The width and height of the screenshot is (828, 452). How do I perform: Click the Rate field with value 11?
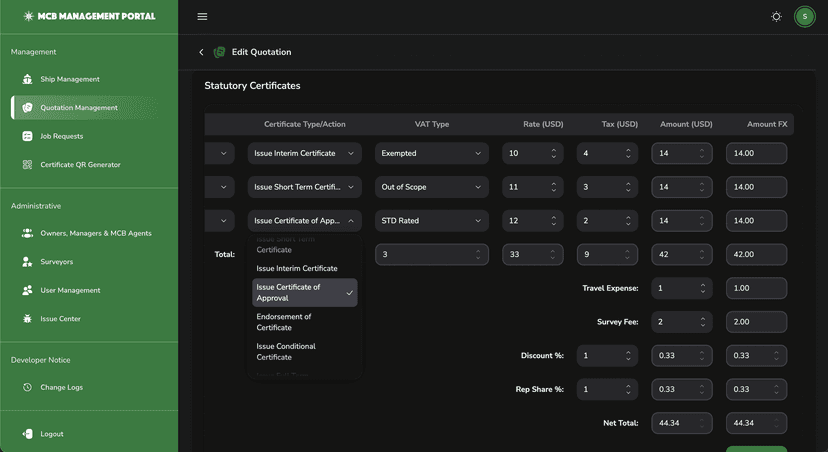[x=533, y=187]
